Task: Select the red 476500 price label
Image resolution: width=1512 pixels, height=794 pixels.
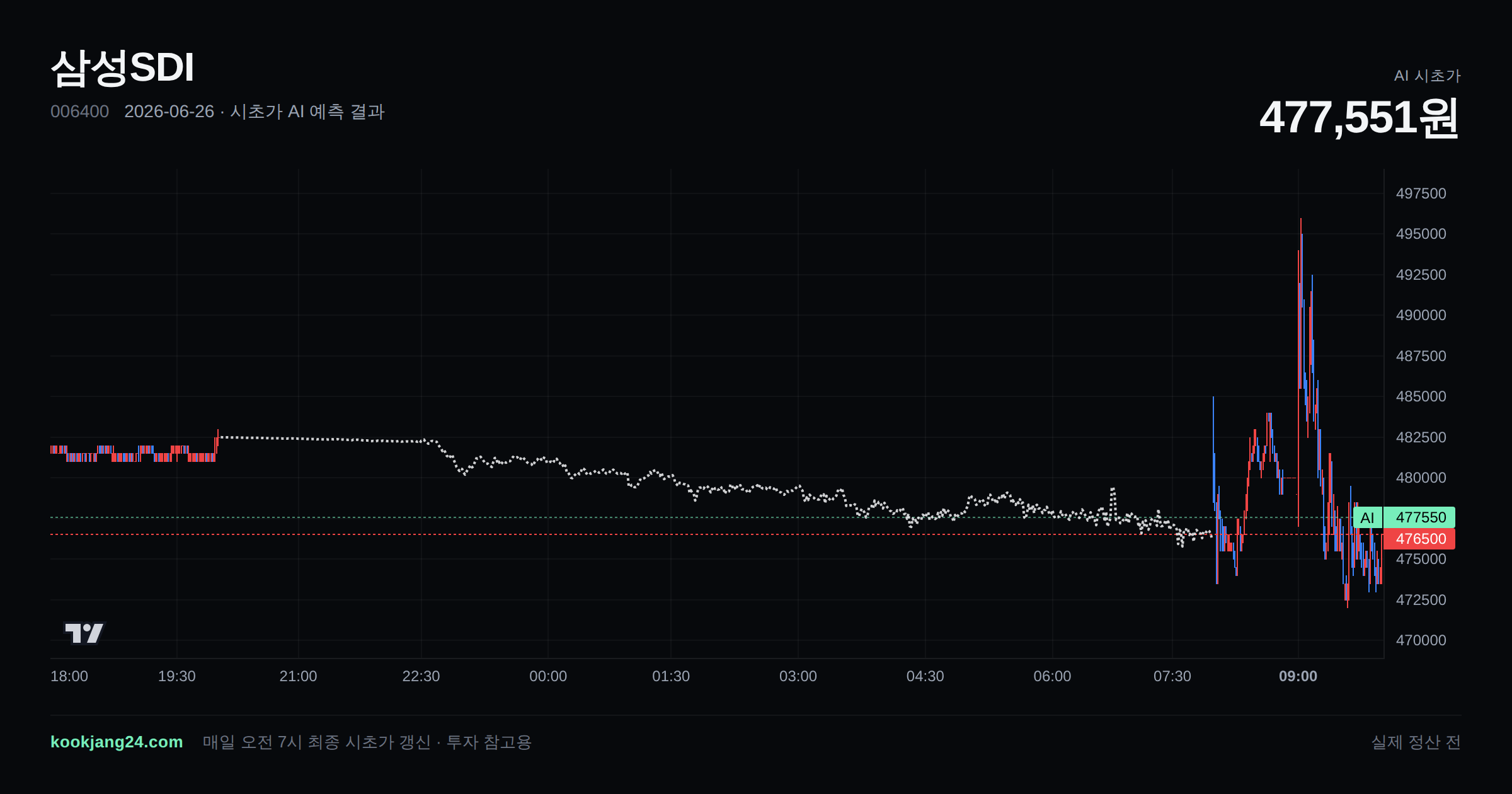Action: pos(1419,539)
